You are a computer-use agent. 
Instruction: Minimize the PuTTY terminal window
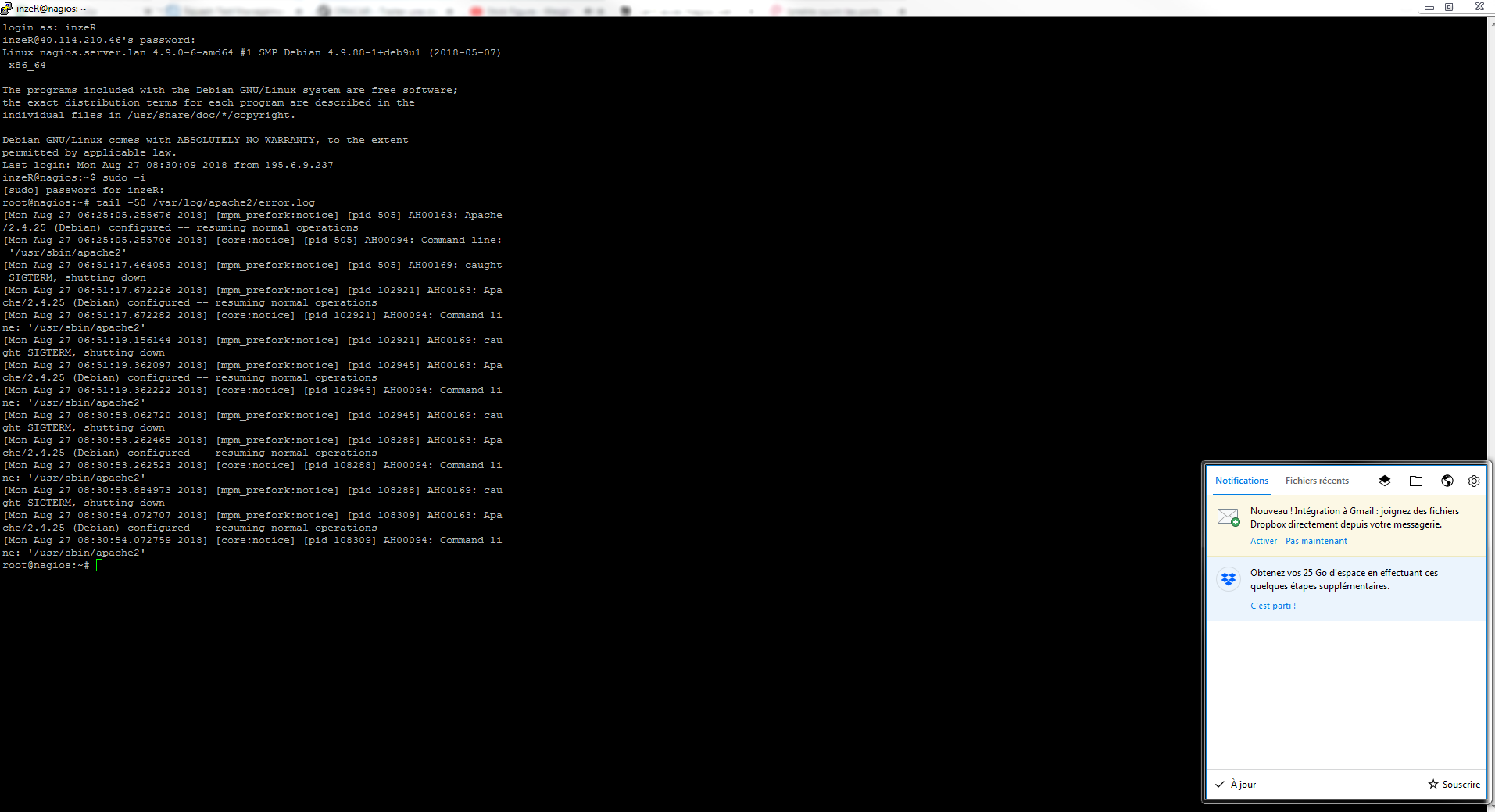(1429, 7)
